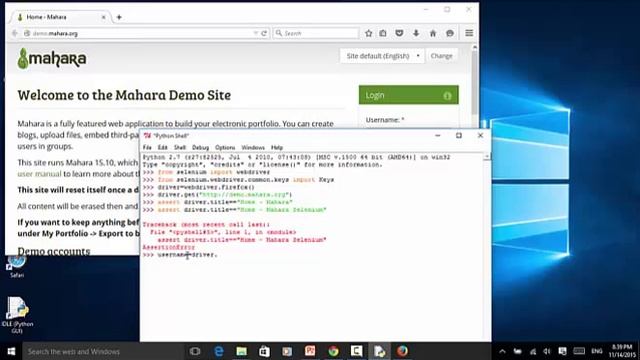Viewport: 640px width, 360px height.
Task: Switch to Python IDLE taskbar icon
Action: (x=379, y=351)
